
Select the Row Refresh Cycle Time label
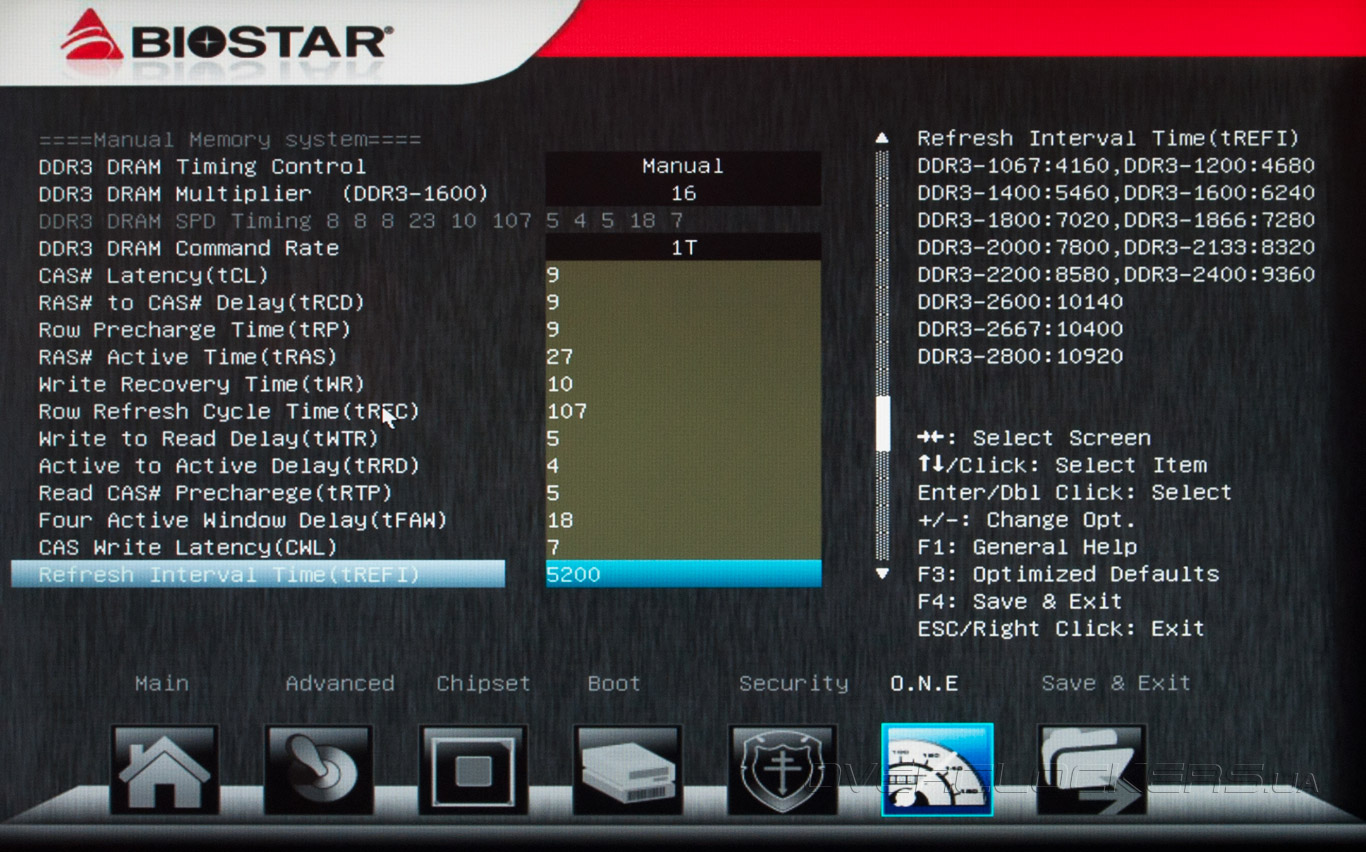click(x=229, y=411)
